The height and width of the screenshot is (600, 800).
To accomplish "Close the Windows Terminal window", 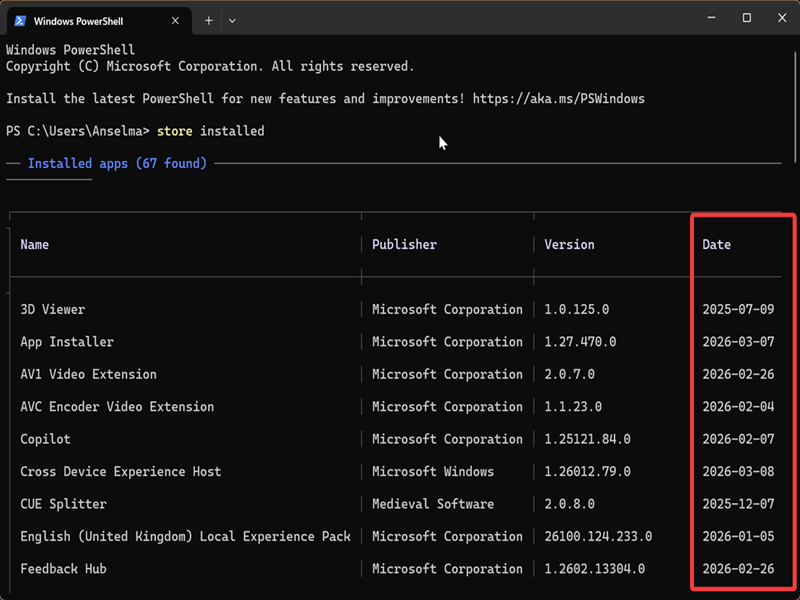I will (781, 18).
